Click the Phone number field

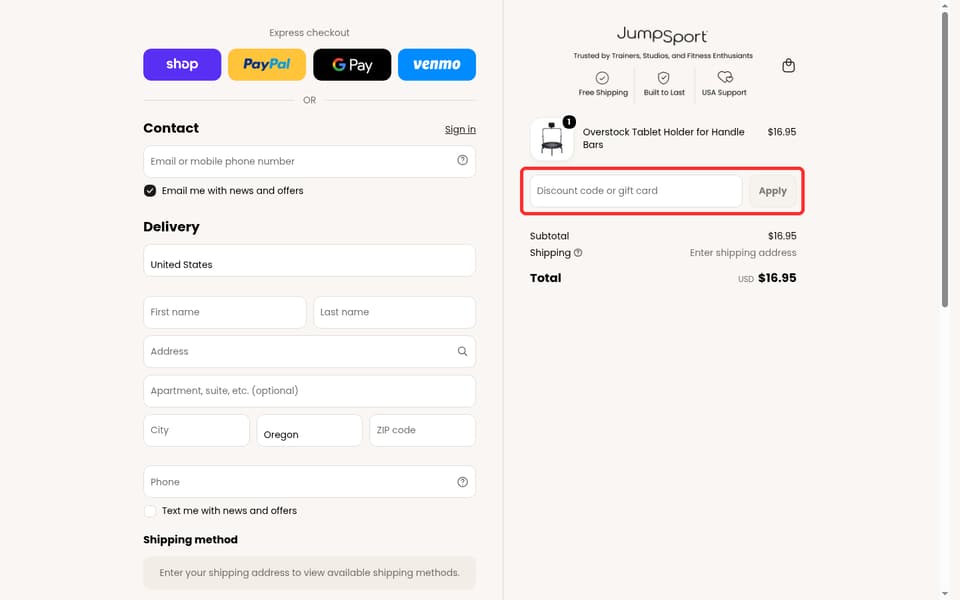309,482
